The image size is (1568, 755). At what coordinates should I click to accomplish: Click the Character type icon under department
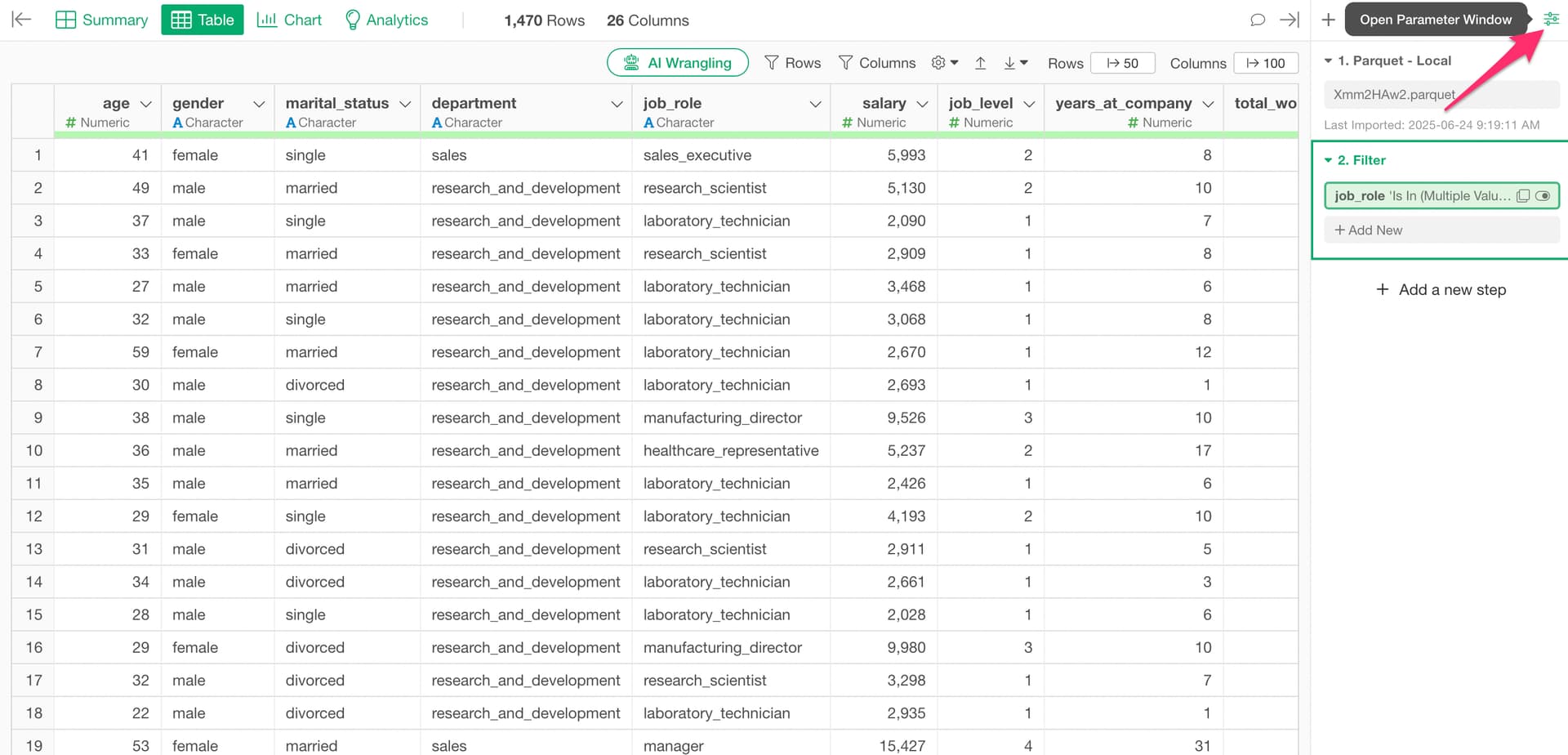coord(437,123)
